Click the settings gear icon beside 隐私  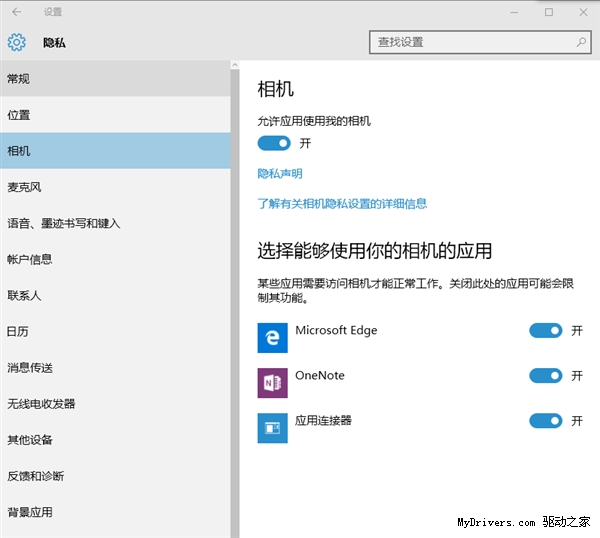tap(16, 43)
